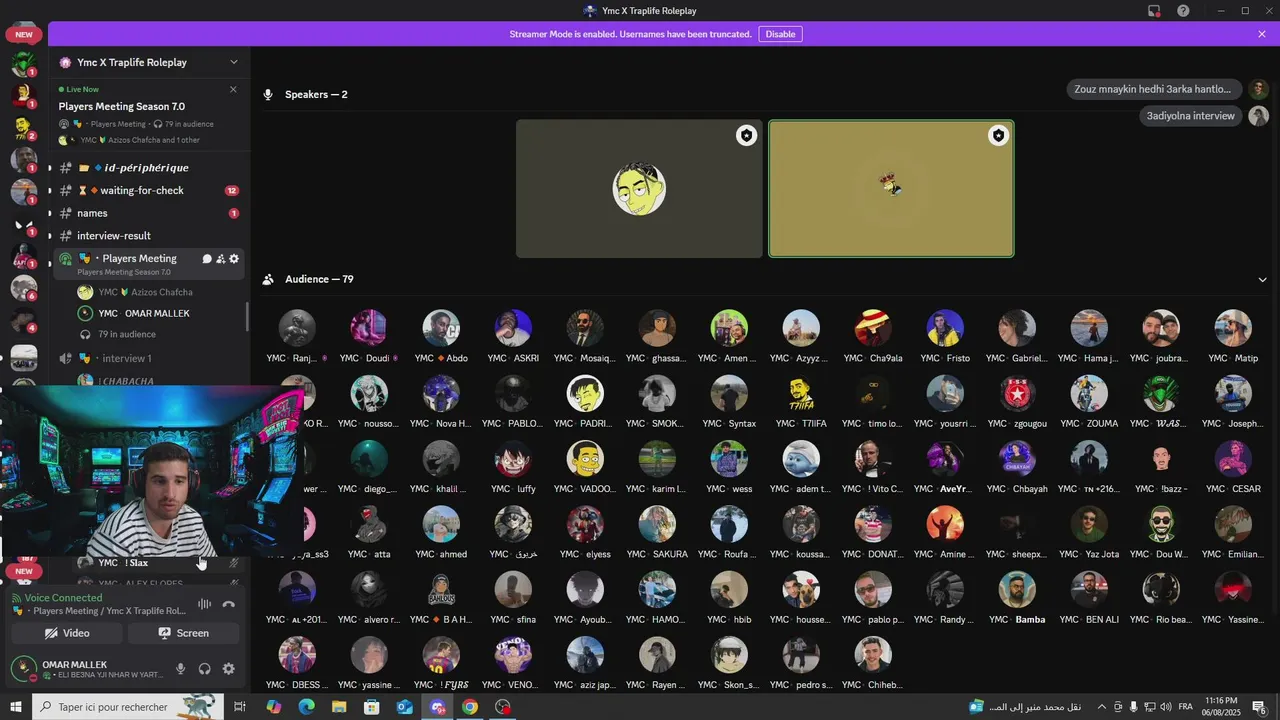Close the Live Now stage notice
1280x720 pixels.
coord(233,89)
